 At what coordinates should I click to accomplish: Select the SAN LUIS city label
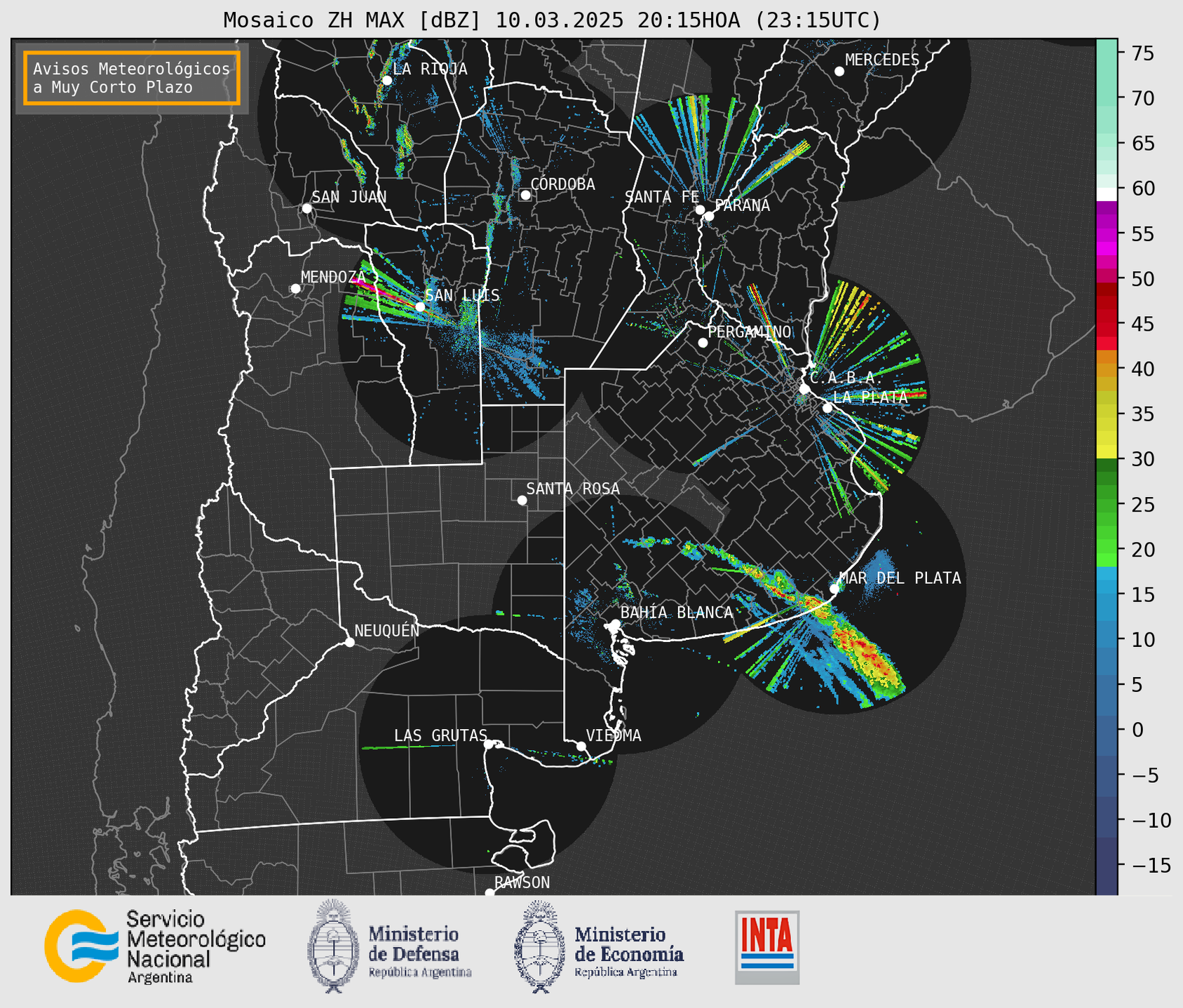[463, 296]
